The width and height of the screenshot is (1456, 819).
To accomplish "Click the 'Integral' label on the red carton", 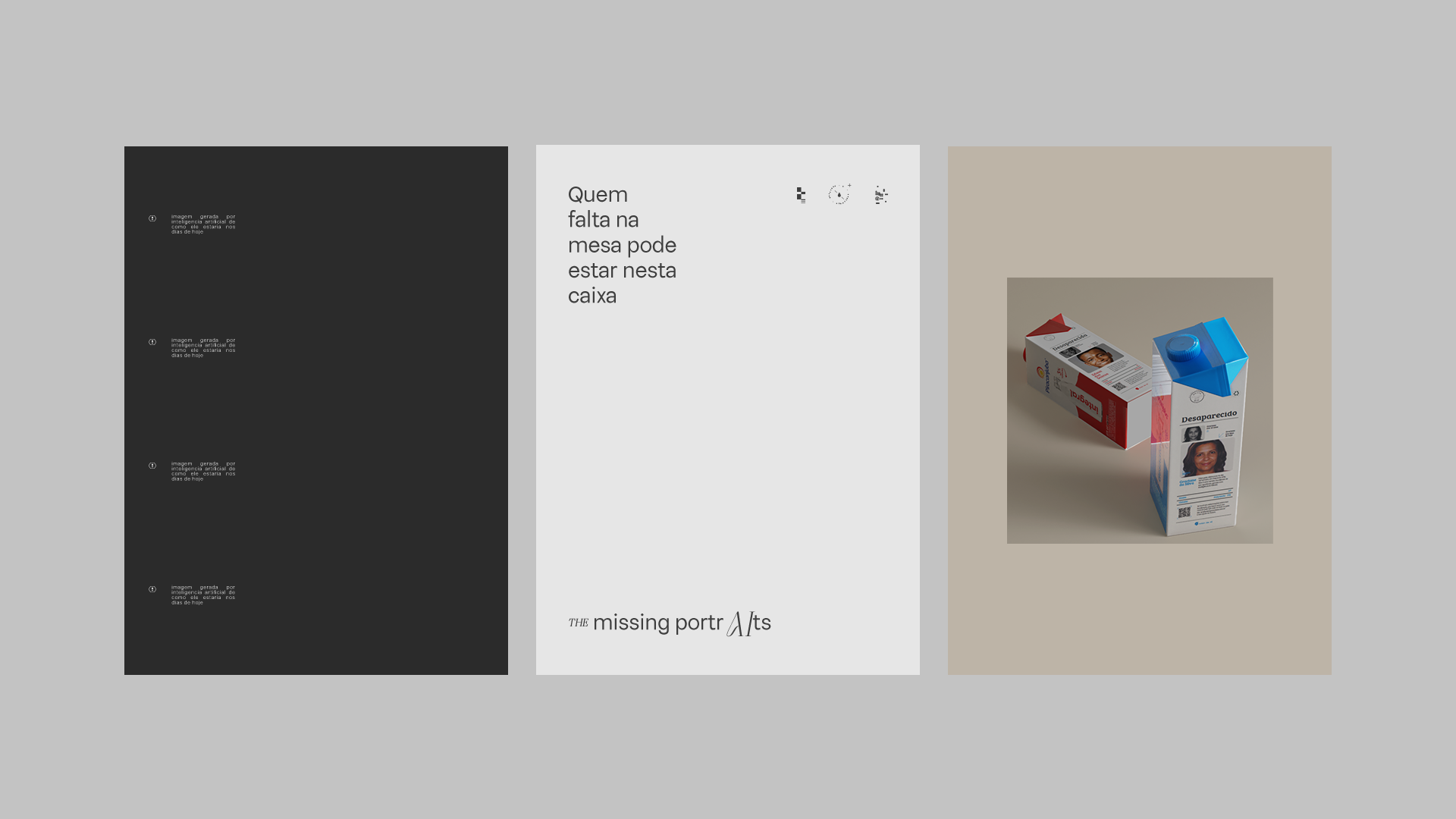I will [1085, 403].
